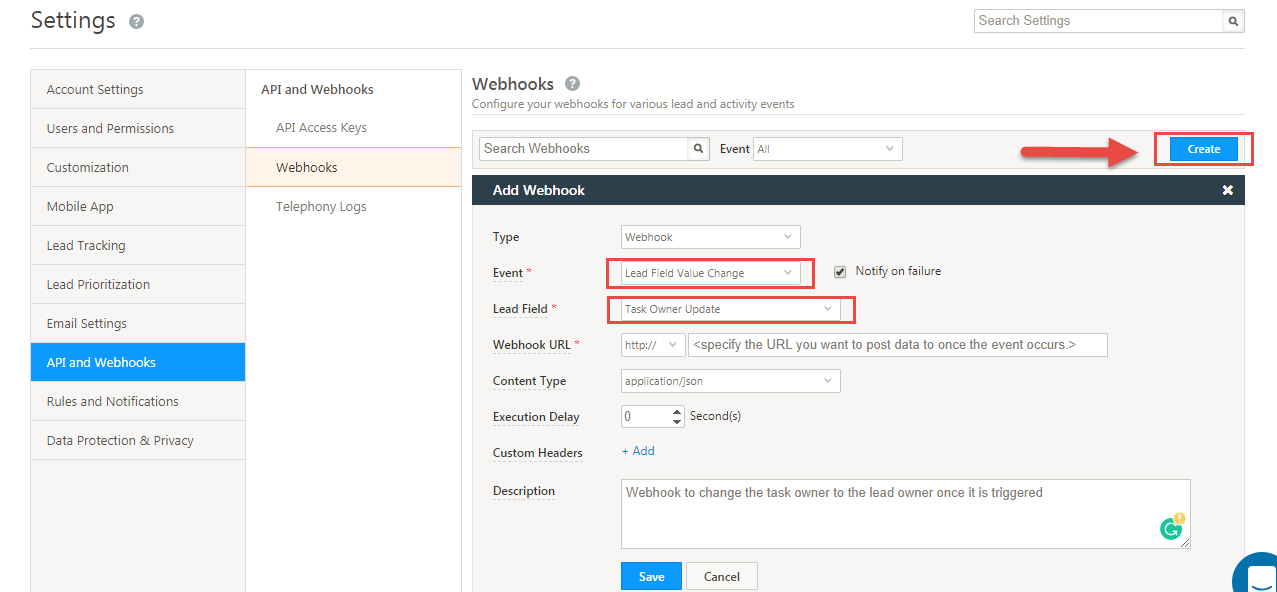Click the magnifier icon beside Search Settings
Image resolution: width=1277 pixels, height=592 pixels.
pyautogui.click(x=1234, y=21)
